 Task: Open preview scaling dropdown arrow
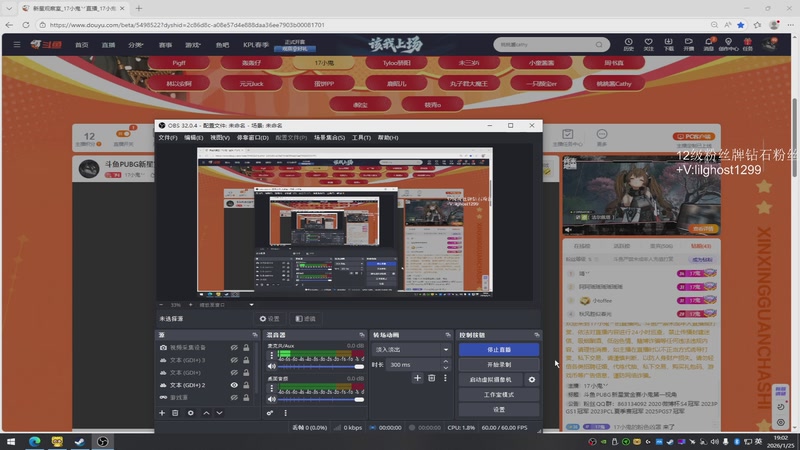coord(252,305)
